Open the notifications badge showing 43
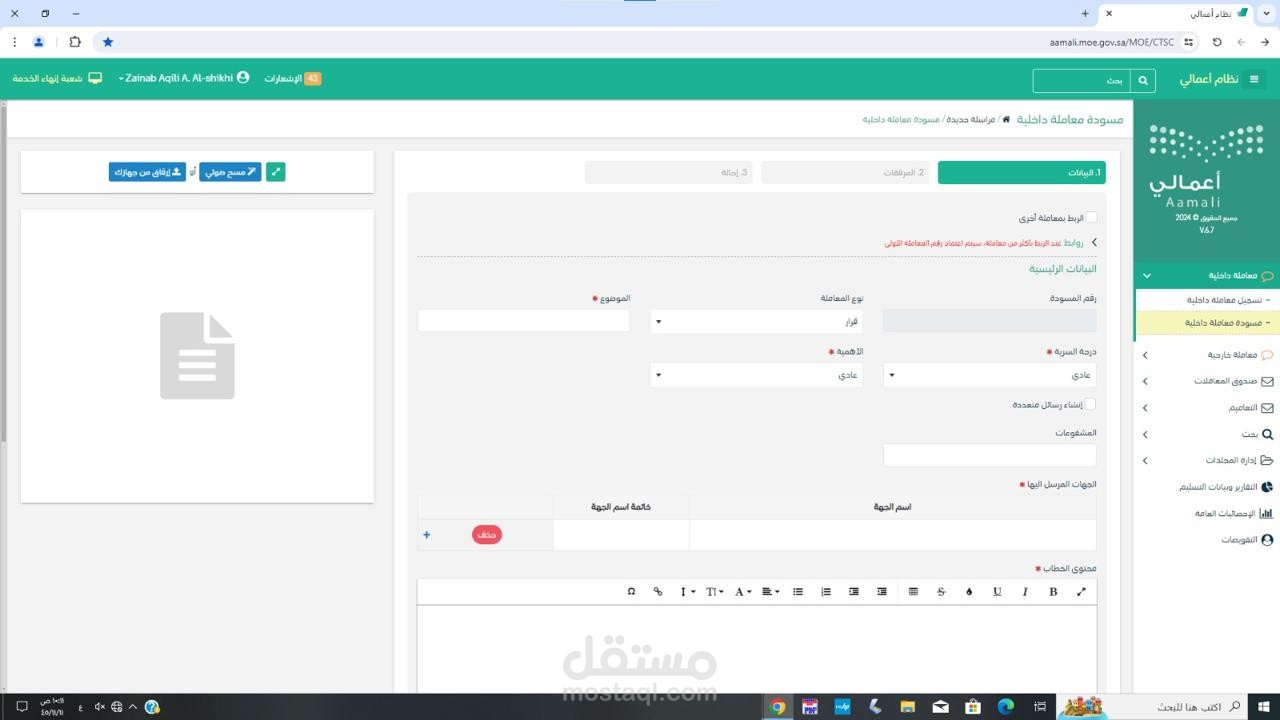The height and width of the screenshot is (720, 1280). [x=312, y=78]
